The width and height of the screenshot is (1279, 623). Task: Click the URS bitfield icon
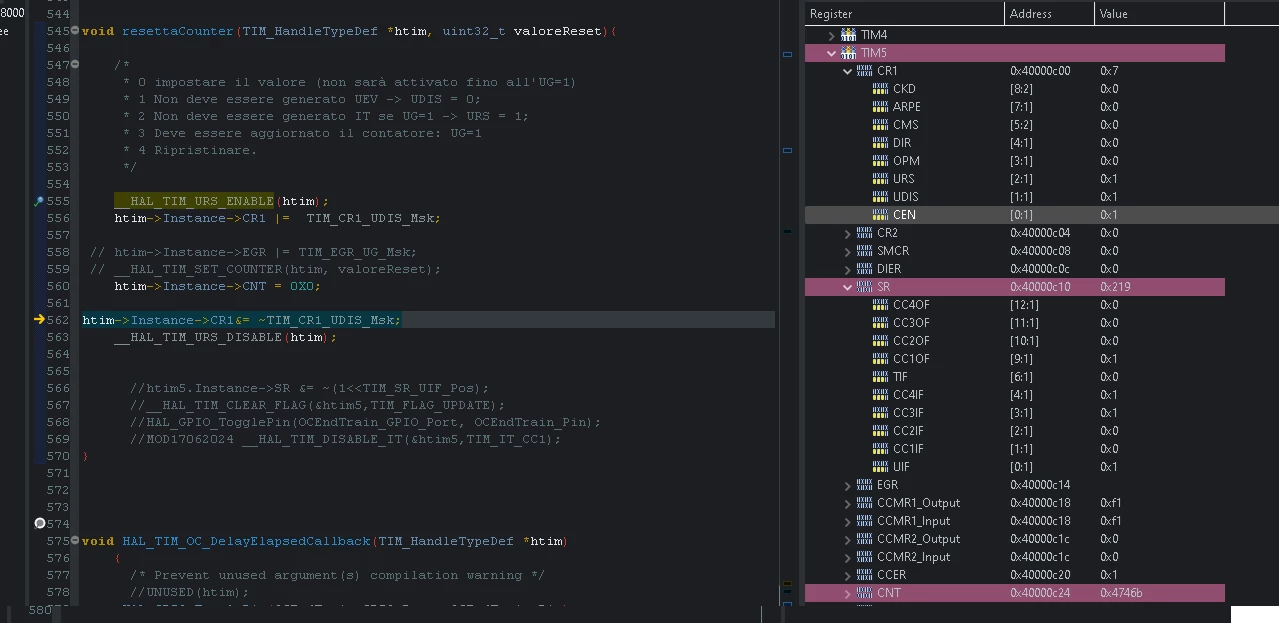click(x=880, y=179)
